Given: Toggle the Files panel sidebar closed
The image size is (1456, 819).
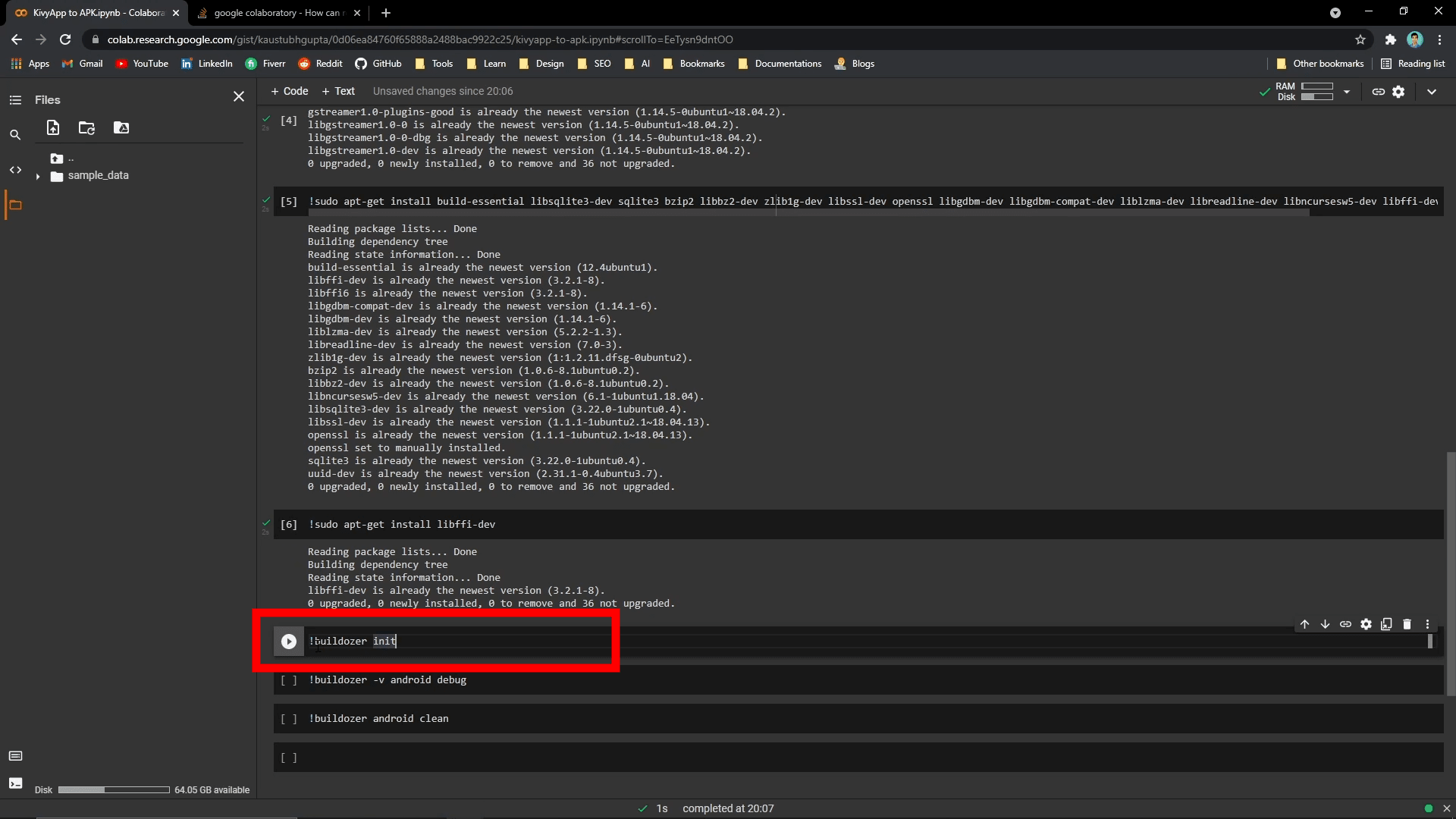Looking at the screenshot, I should 238,96.
